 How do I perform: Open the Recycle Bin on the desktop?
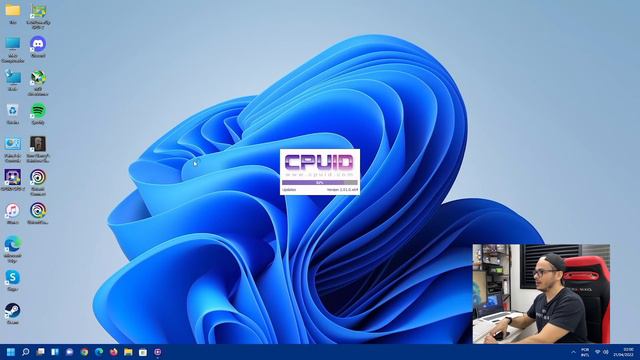pyautogui.click(x=13, y=111)
